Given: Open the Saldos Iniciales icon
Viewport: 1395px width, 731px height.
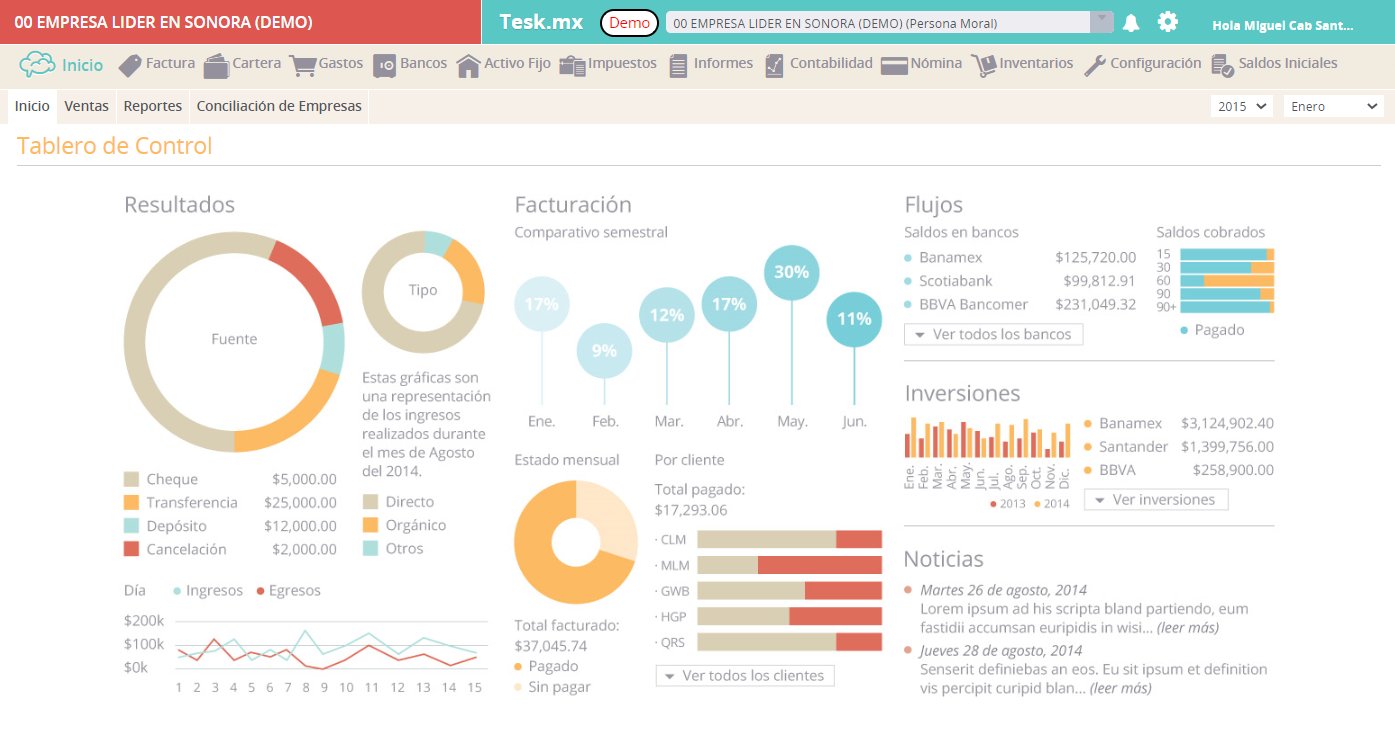Looking at the screenshot, I should [x=1222, y=66].
